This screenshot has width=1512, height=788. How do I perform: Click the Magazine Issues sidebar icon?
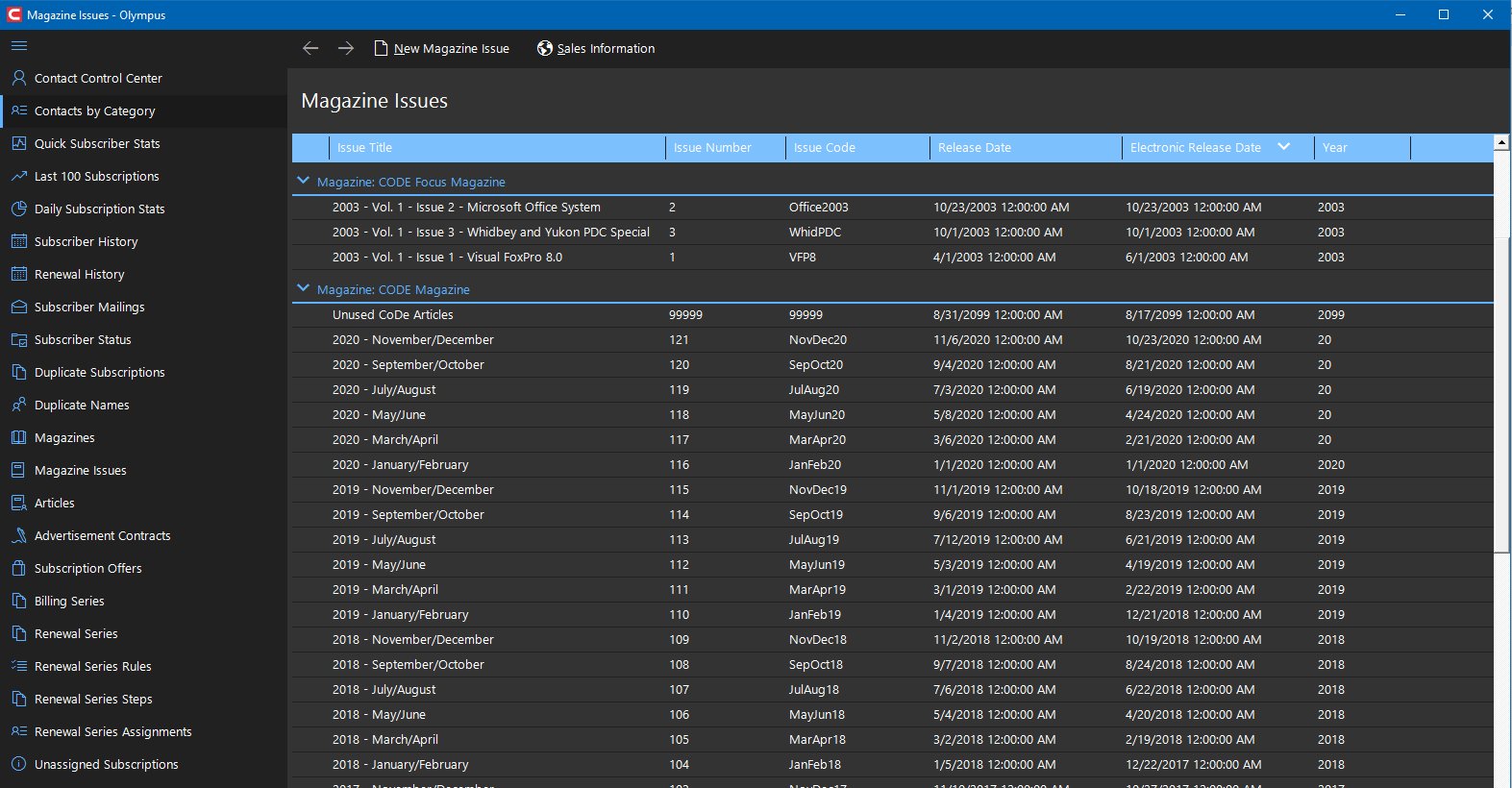coord(19,470)
